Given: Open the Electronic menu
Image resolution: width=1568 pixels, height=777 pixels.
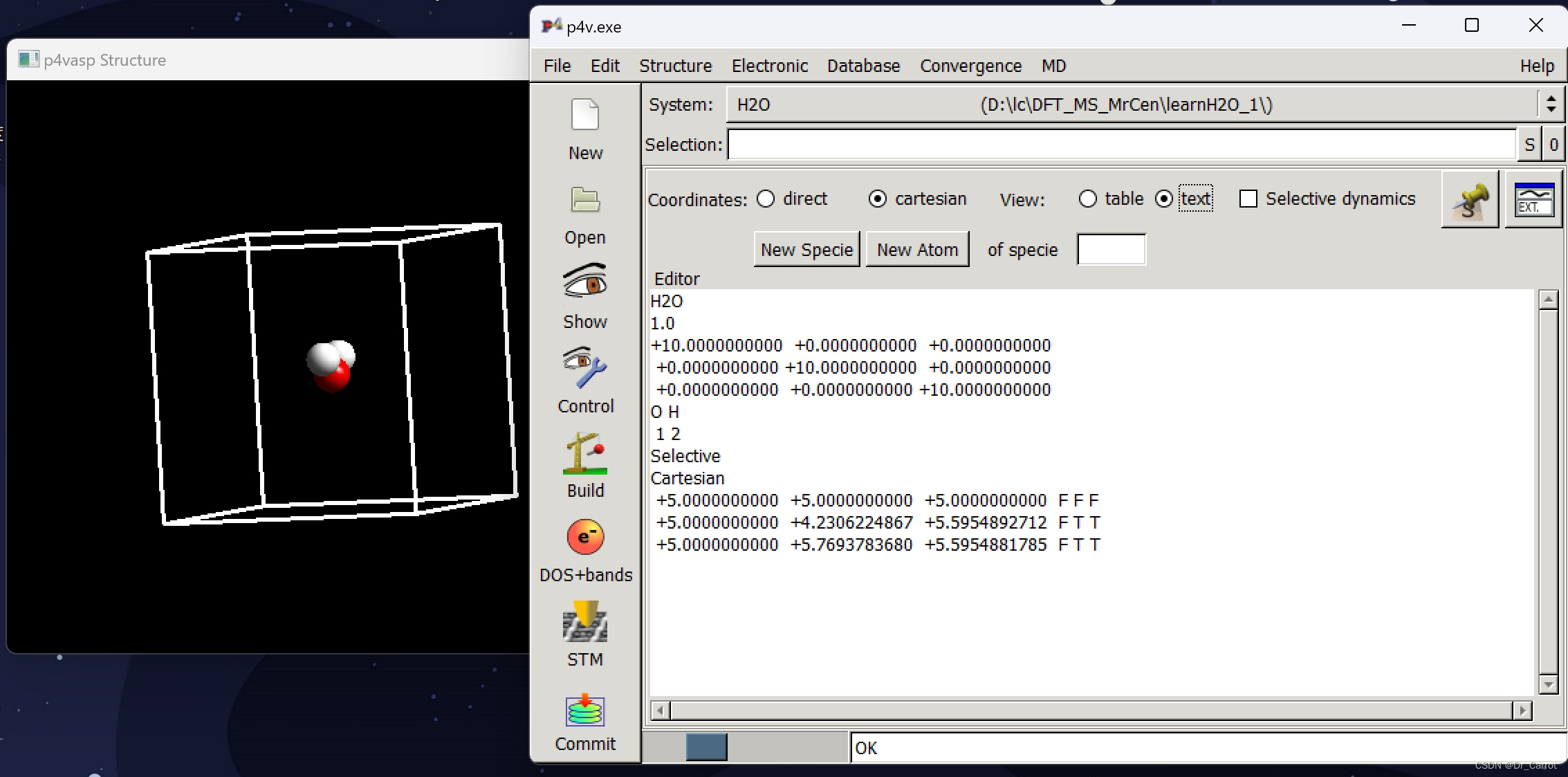Looking at the screenshot, I should [769, 66].
